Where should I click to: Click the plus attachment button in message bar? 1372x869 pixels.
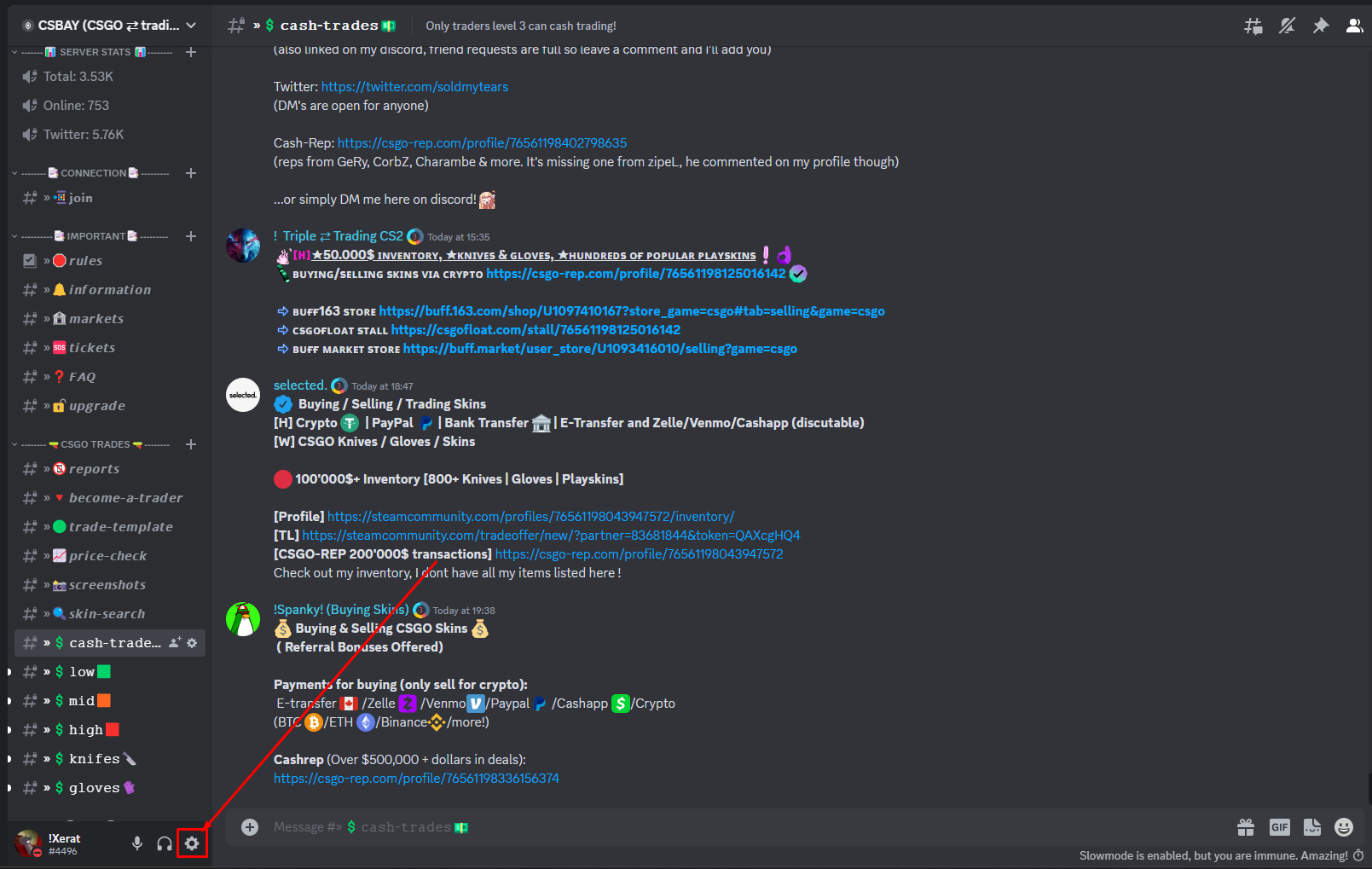pos(250,827)
